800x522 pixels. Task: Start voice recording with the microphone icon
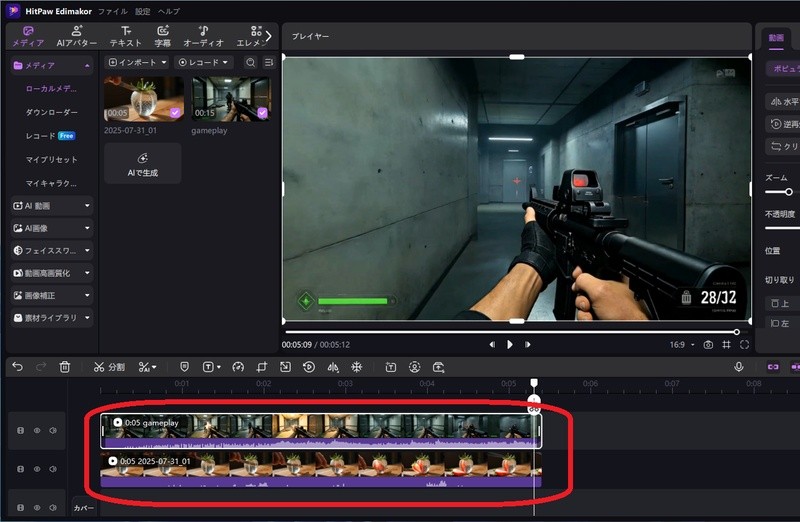click(738, 366)
